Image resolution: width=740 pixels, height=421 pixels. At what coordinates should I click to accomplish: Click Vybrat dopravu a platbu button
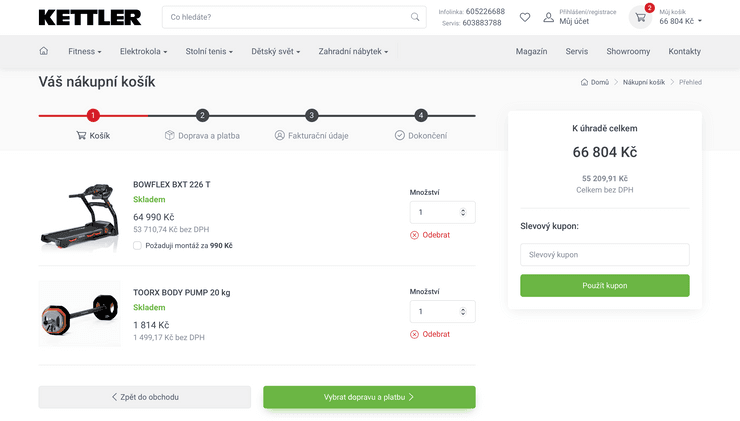[369, 397]
